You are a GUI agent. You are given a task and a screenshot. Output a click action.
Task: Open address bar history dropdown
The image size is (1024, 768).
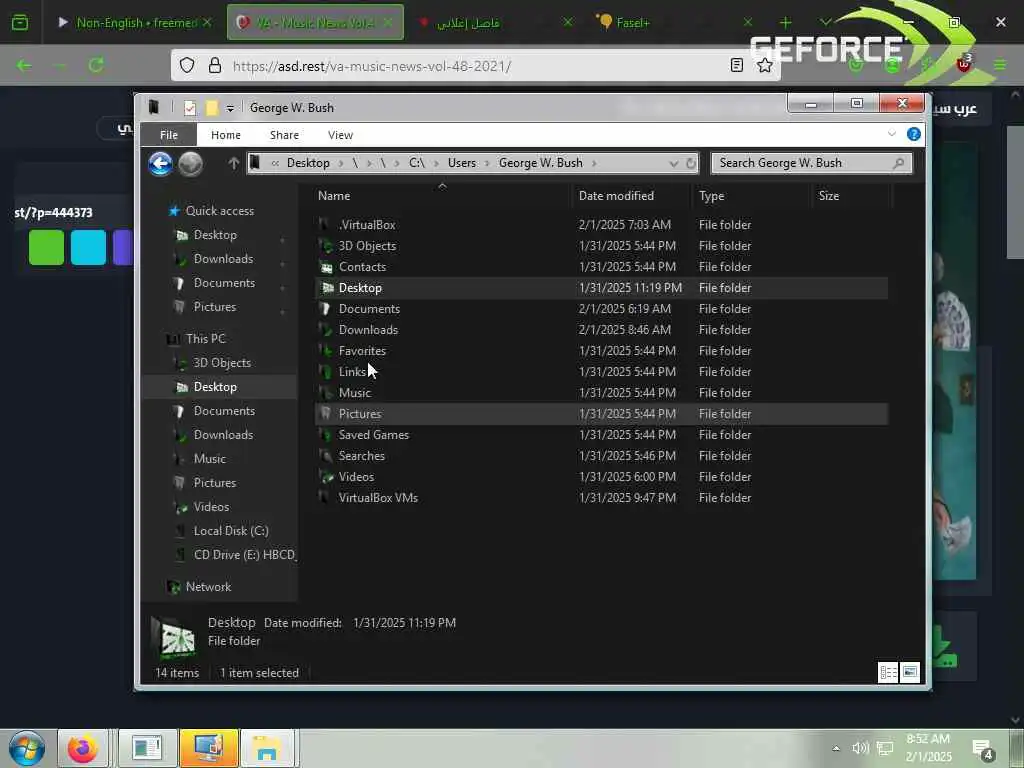click(x=673, y=163)
